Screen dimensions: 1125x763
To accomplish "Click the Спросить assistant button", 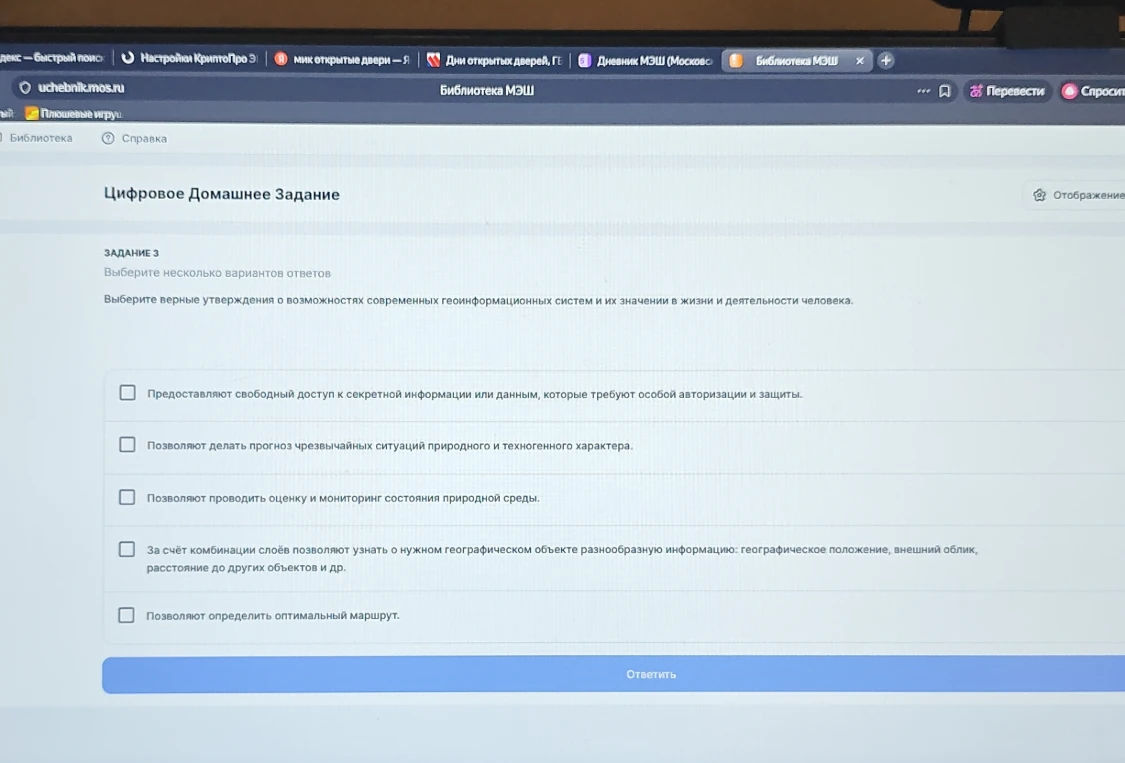I will pos(1091,91).
